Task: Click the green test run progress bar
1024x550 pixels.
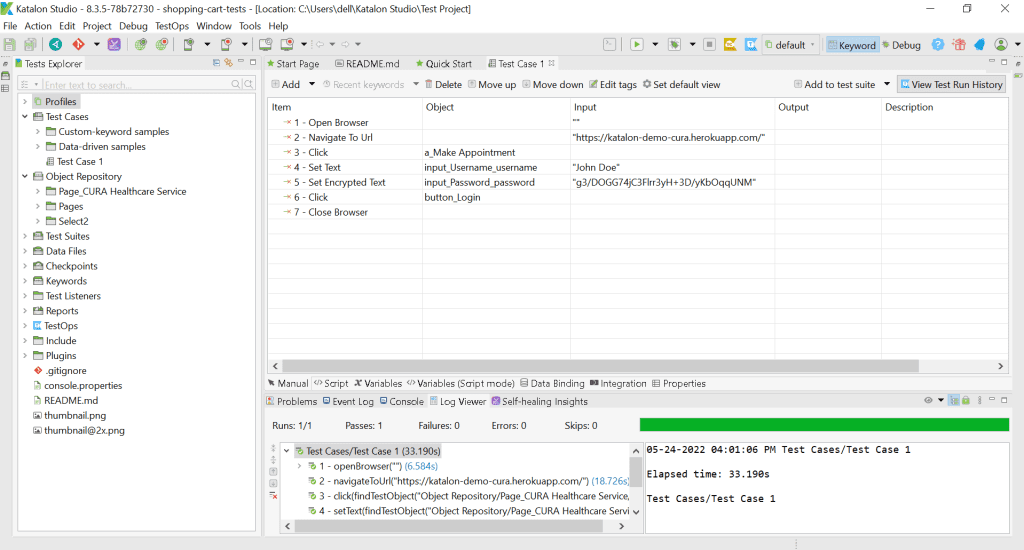Action: [x=824, y=425]
